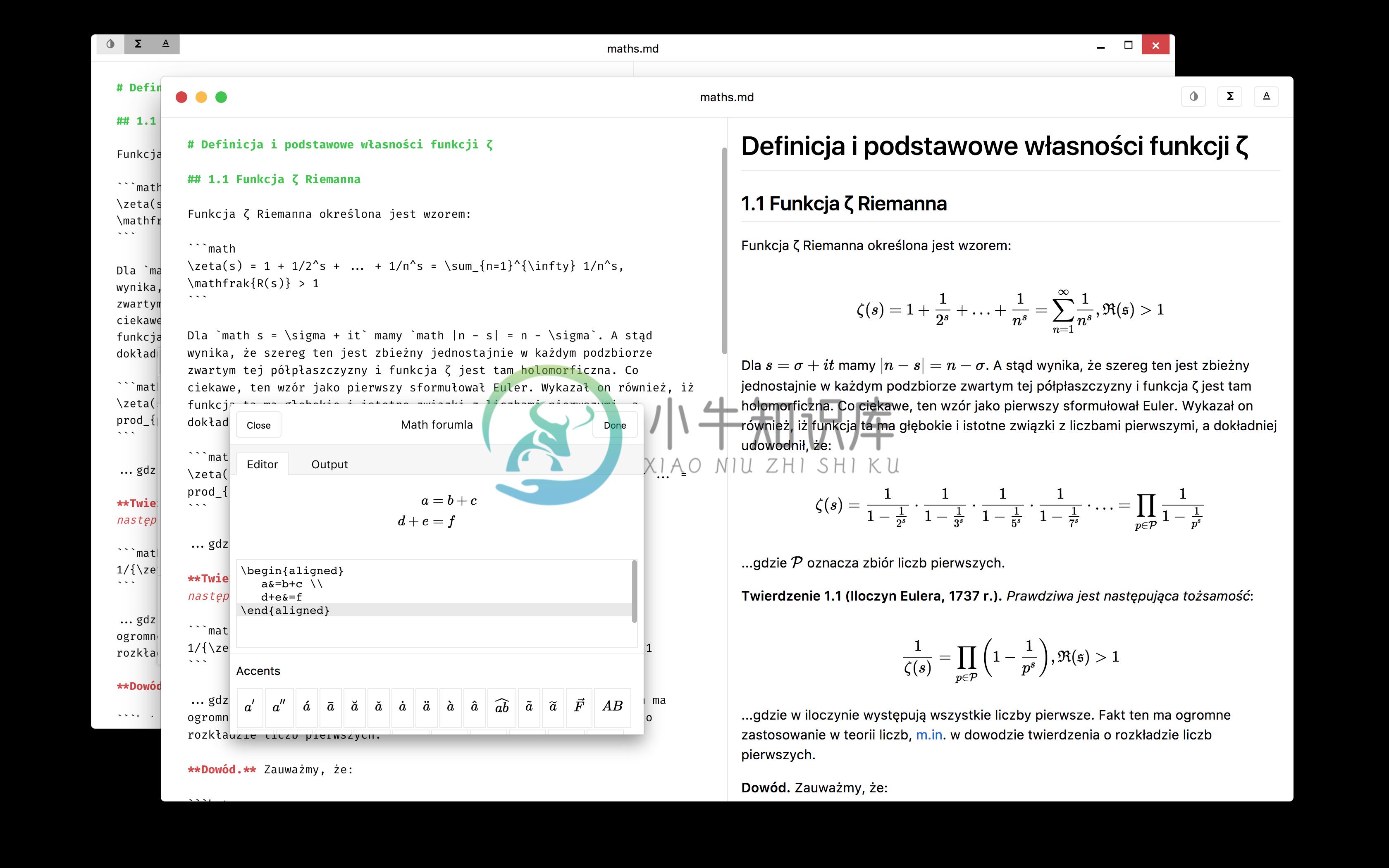This screenshot has height=868, width=1389.
Task: Insert the prime accent a′
Action: 249,707
